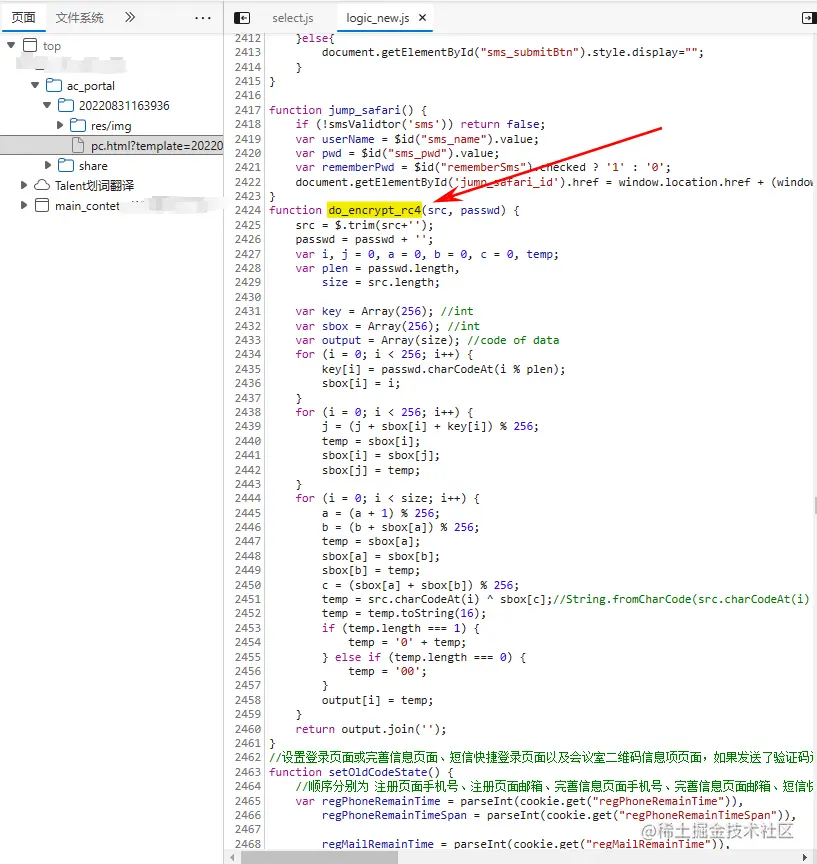Expand the res/img folder

(x=60, y=125)
